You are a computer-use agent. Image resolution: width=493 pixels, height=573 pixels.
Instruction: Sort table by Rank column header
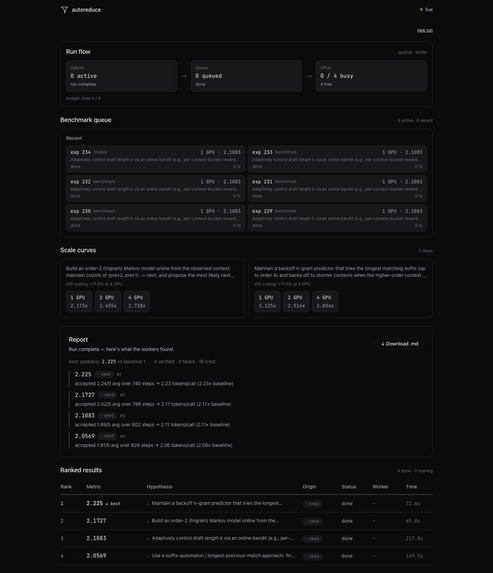coord(66,487)
